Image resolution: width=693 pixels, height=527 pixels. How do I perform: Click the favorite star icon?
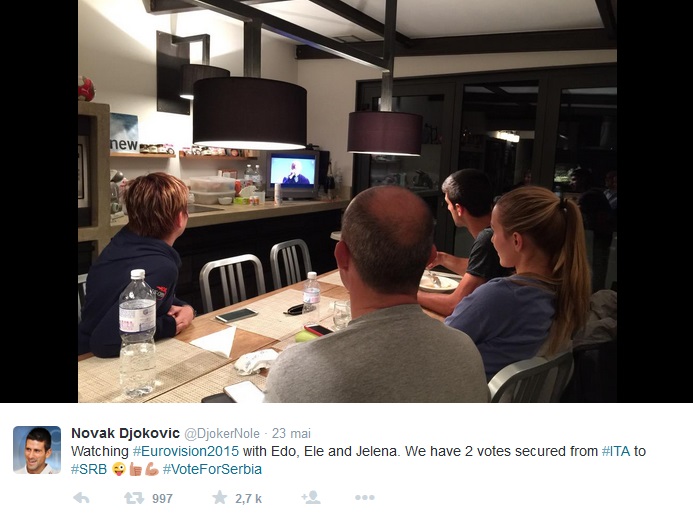pos(220,497)
